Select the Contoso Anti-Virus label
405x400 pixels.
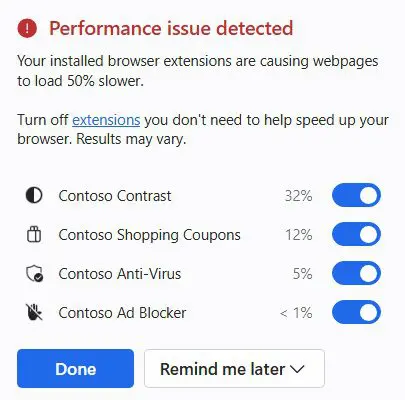[x=120, y=274]
